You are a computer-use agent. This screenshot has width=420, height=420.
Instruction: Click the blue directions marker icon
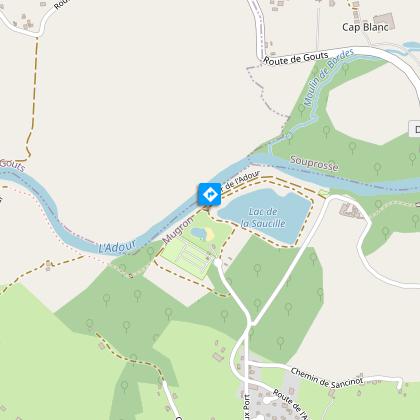(210, 194)
